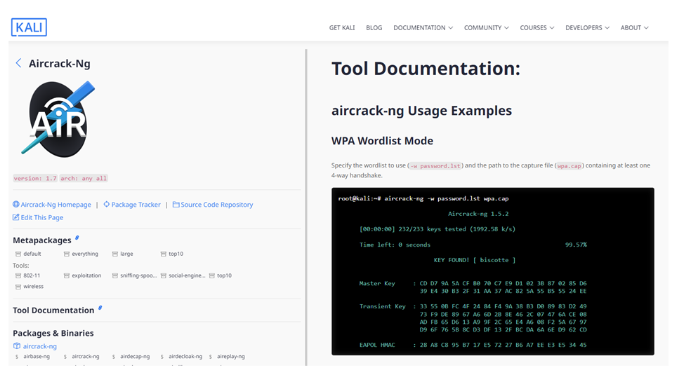Image resolution: width=679 pixels, height=366 pixels.
Task: Open the Source Code Repository link
Action: coord(217,204)
